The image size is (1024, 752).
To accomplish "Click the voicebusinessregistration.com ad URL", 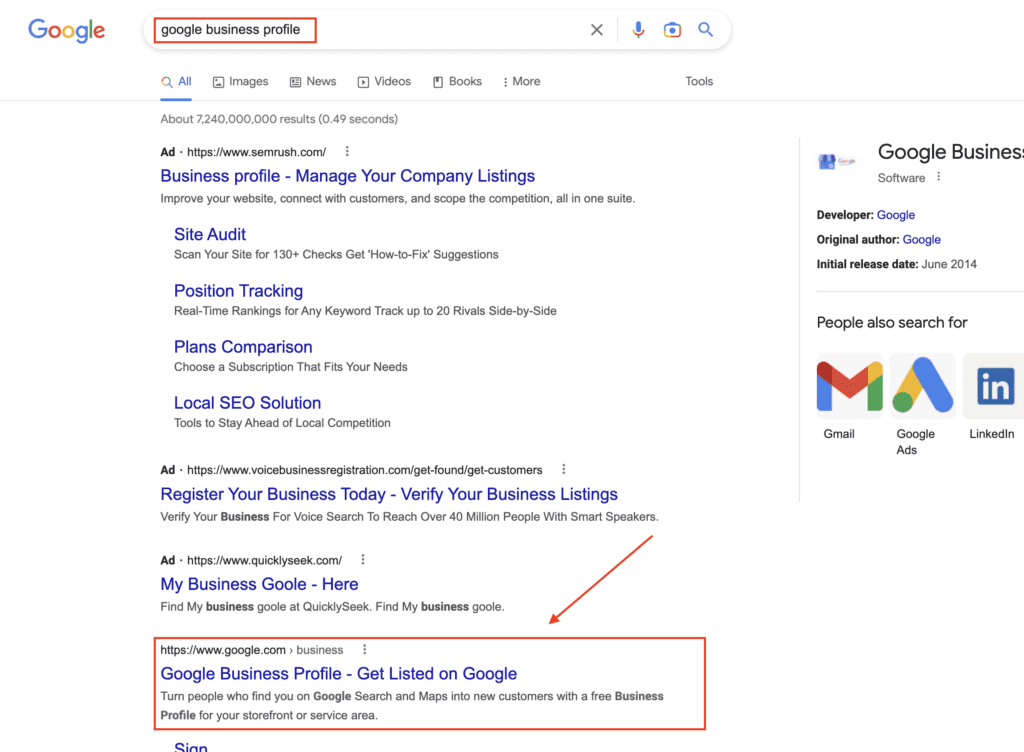I will pos(364,470).
